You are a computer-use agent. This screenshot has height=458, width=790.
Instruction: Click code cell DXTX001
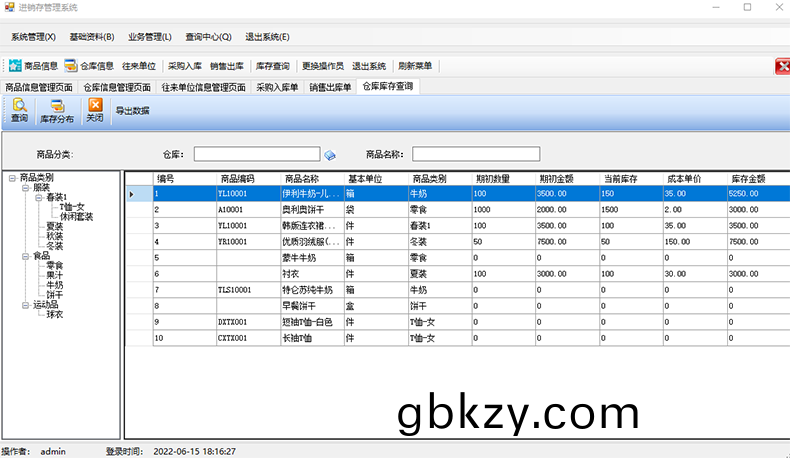[x=248, y=322]
